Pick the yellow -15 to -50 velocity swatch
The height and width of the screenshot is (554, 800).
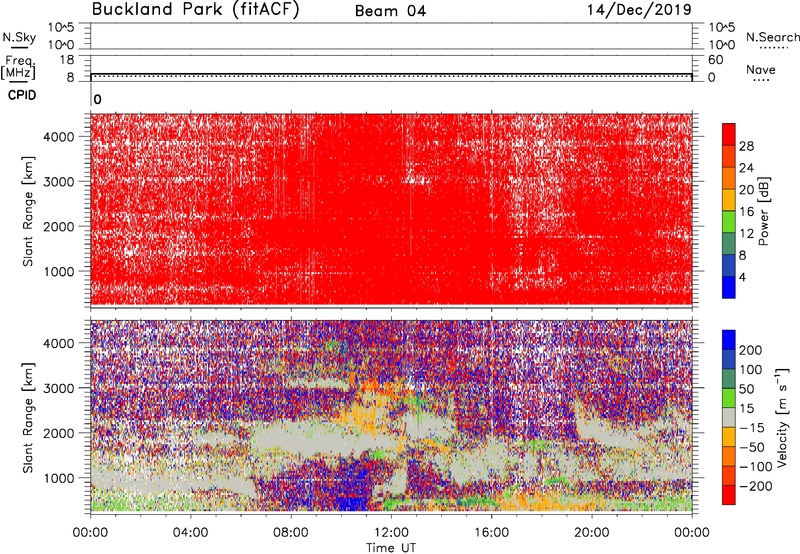point(729,437)
